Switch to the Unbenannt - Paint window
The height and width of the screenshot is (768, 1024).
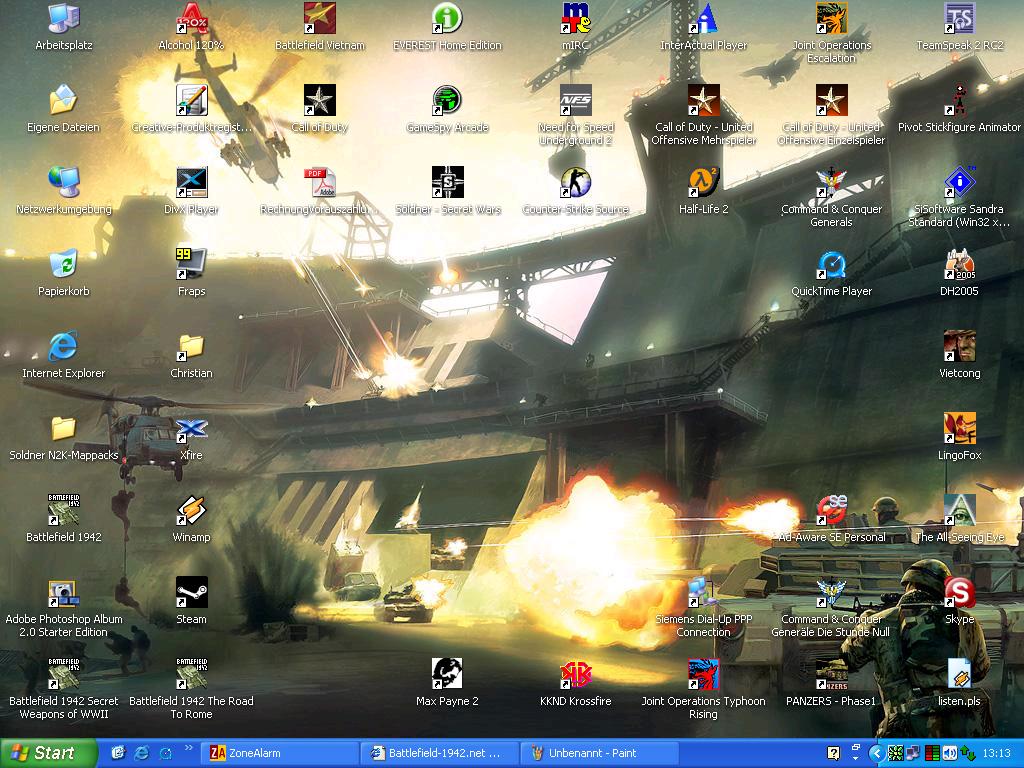(x=600, y=753)
